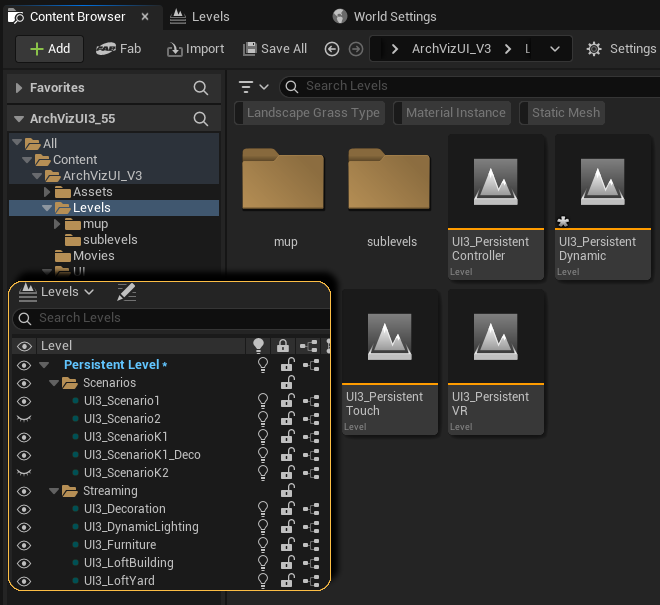Click Kismet blueprint icon for UI3_LoftBuilding
Viewport: 660px width, 605px height.
pyautogui.click(x=310, y=563)
